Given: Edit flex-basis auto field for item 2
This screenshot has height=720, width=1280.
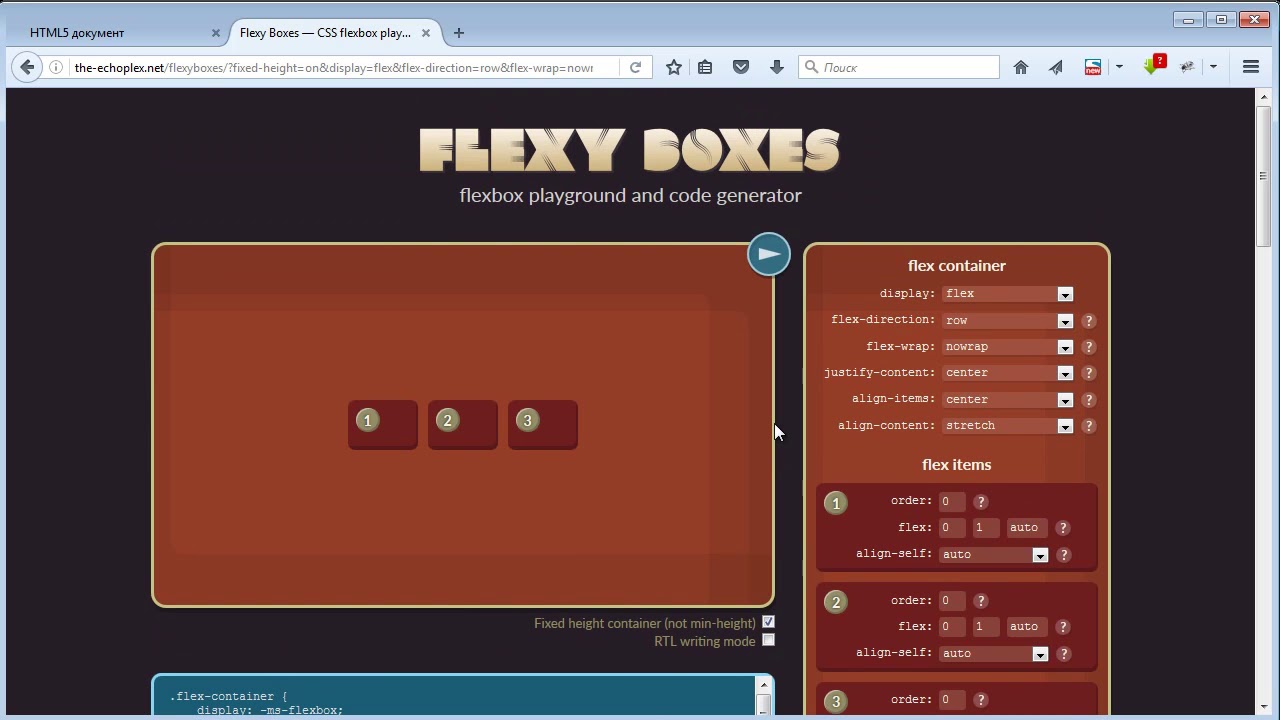Looking at the screenshot, I should (1027, 627).
